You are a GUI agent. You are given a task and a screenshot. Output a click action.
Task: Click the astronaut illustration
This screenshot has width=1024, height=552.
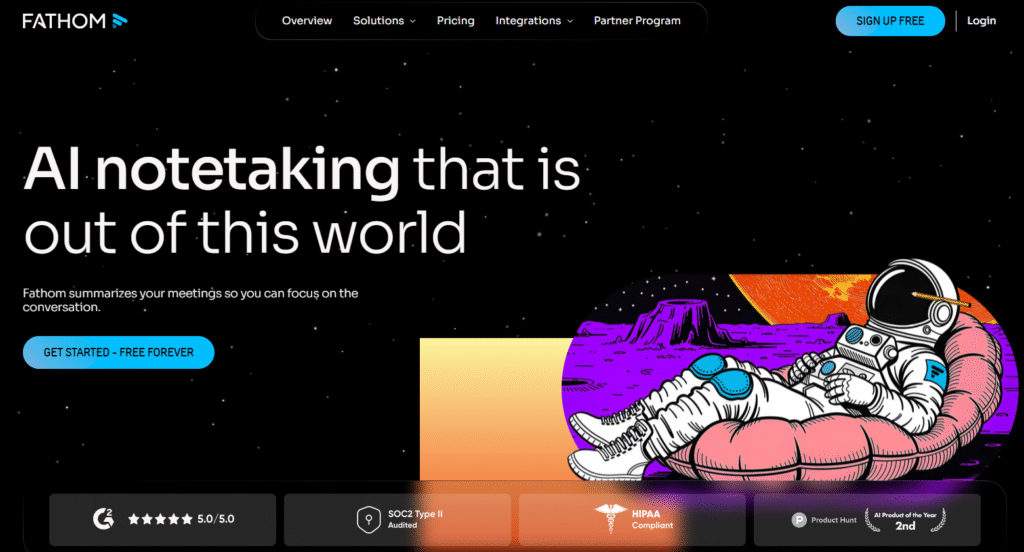click(x=790, y=372)
